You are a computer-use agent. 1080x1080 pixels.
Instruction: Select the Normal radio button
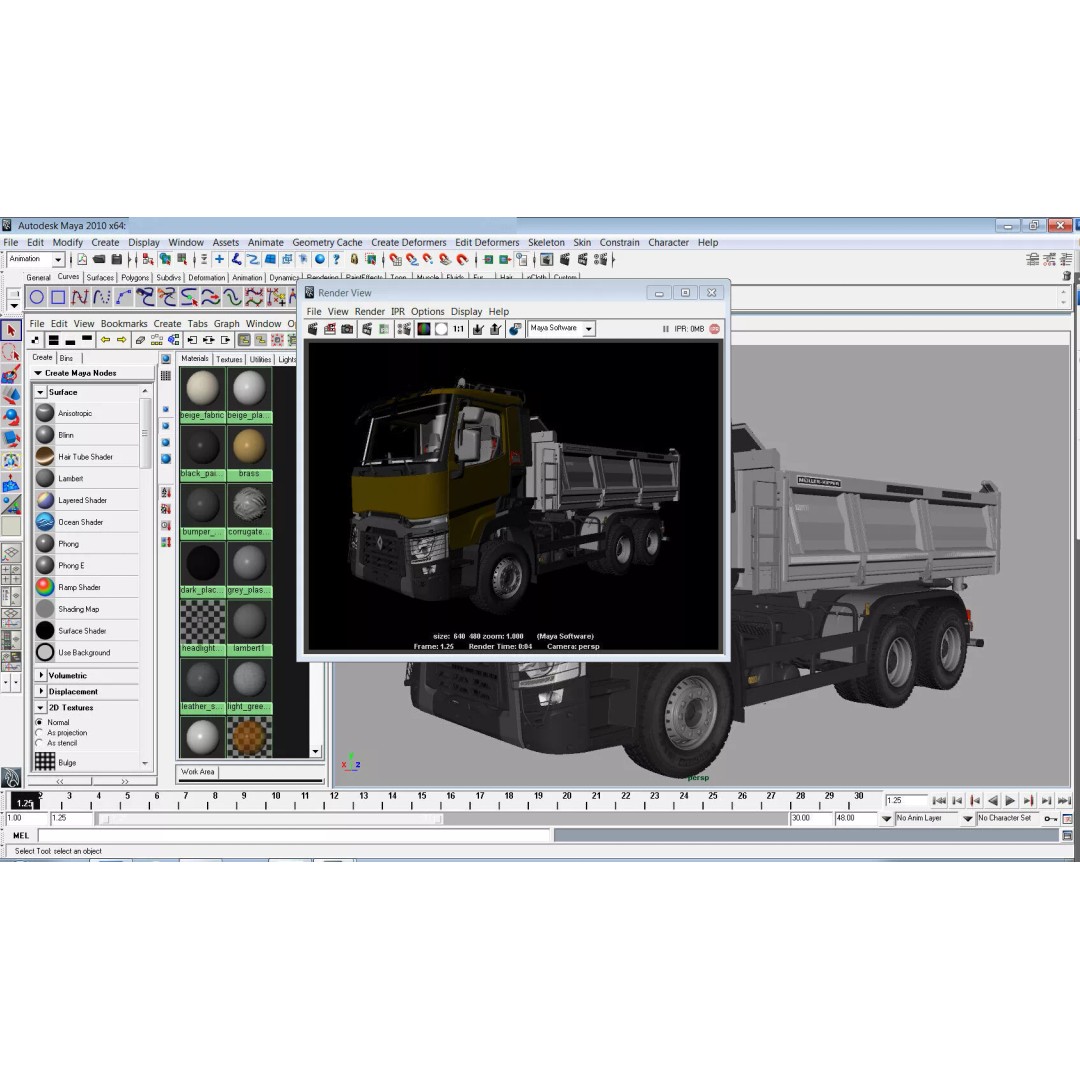39,723
